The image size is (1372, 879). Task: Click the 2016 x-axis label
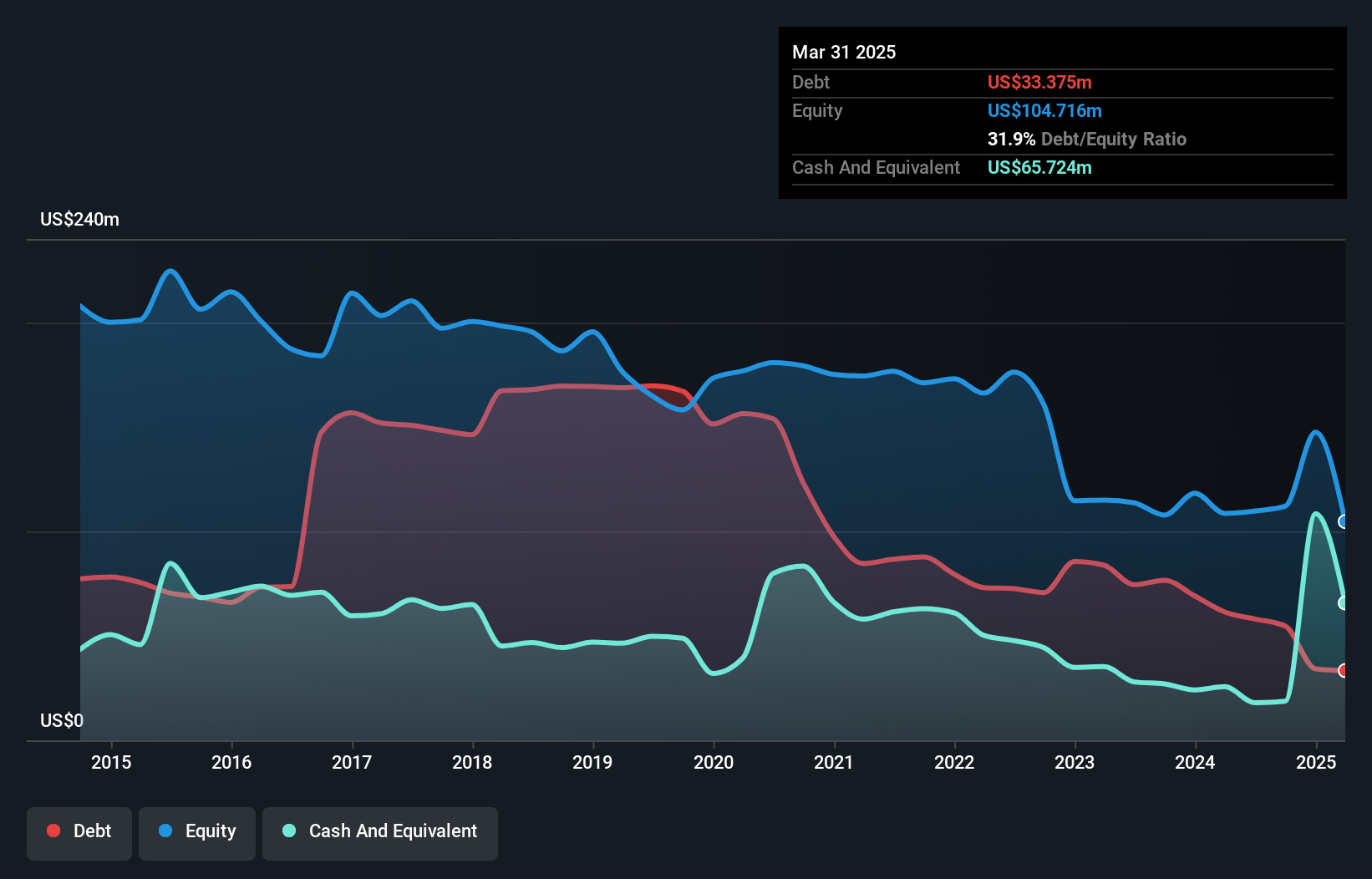pos(231,762)
